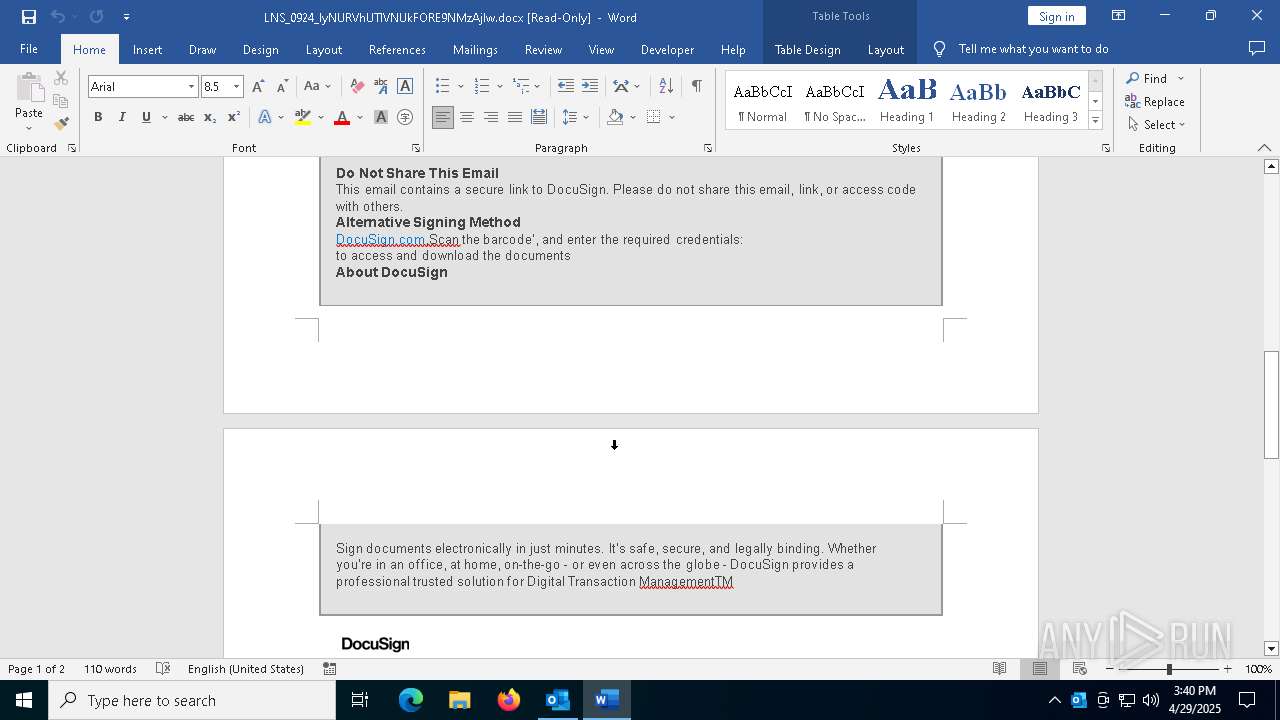
Task: Switch to the Mailings tab
Action: tap(475, 50)
